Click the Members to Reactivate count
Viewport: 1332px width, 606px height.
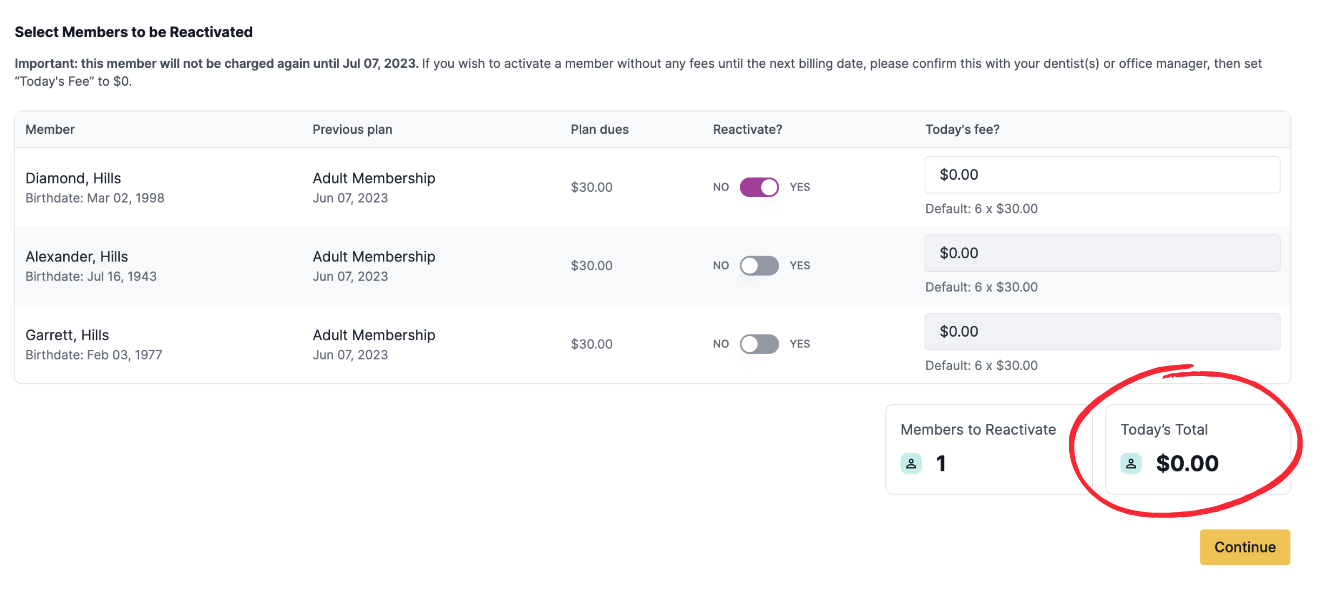pos(941,464)
